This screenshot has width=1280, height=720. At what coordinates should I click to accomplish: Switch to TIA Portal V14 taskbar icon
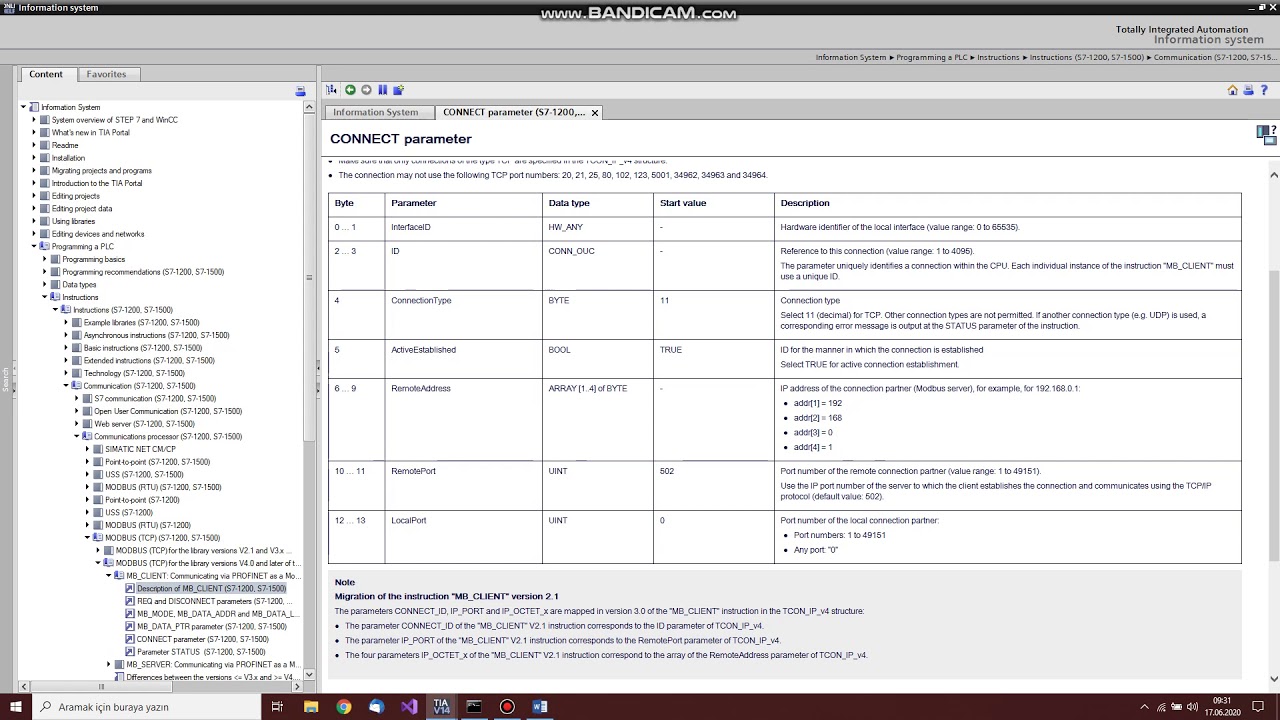point(441,707)
